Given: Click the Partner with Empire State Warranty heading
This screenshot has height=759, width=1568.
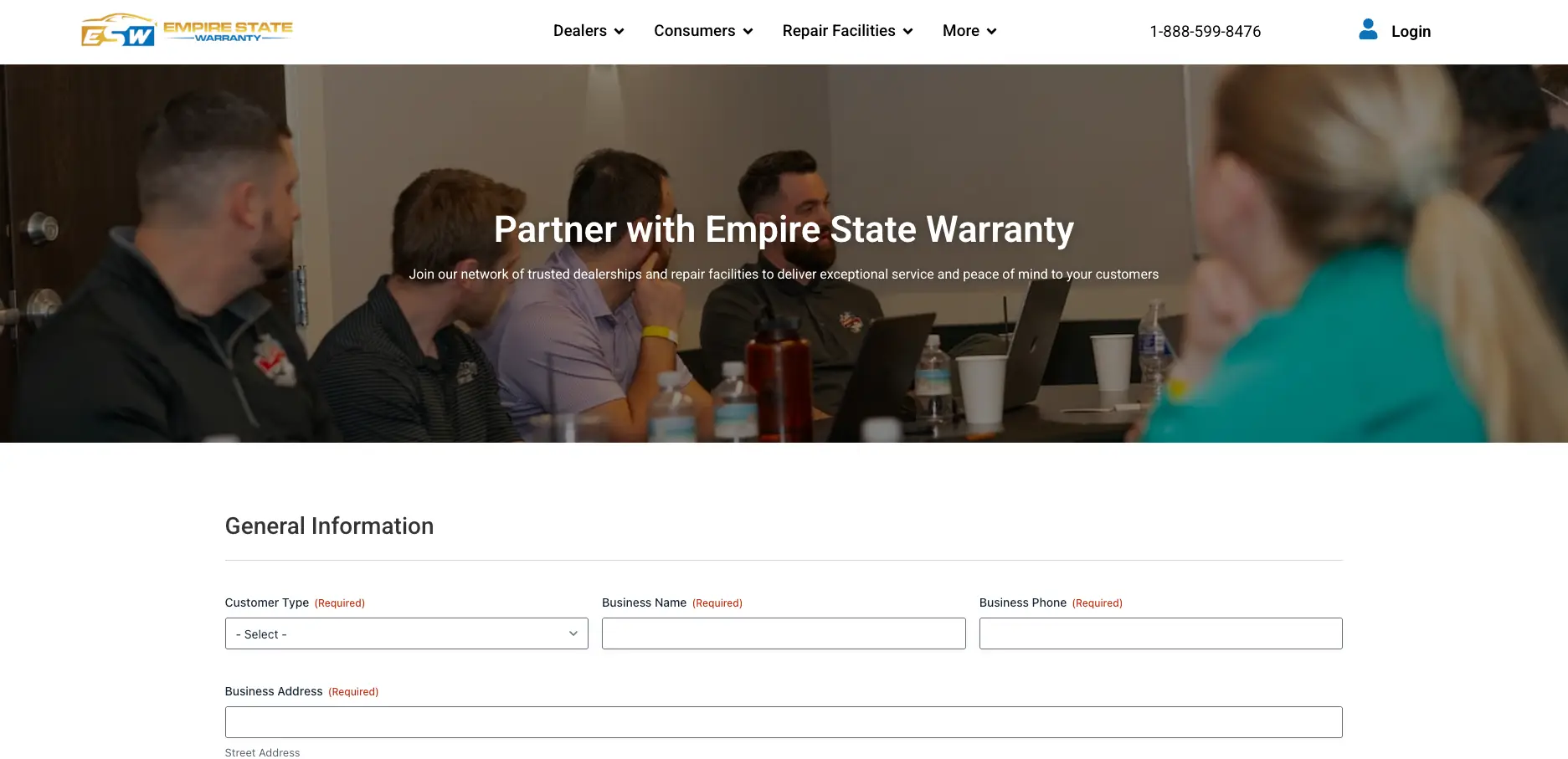Looking at the screenshot, I should tap(784, 229).
